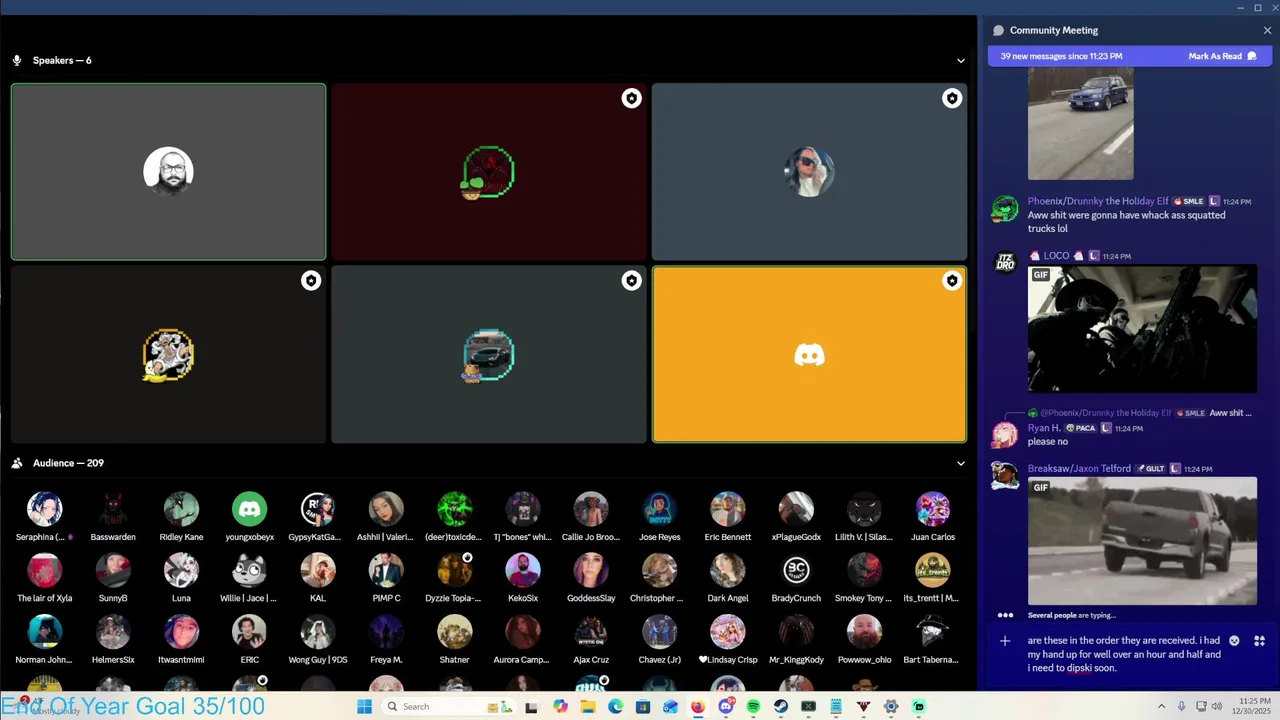Open audience member KekoSix's avatar

coord(522,570)
